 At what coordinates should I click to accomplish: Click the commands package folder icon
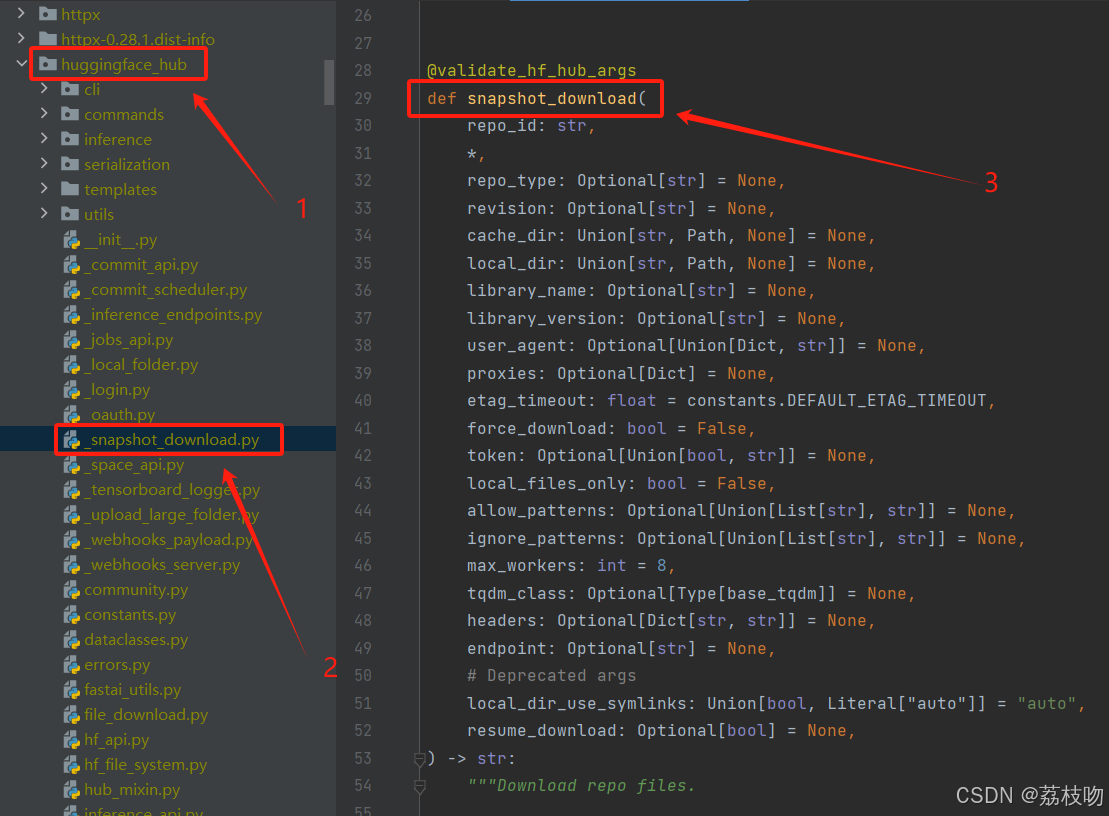click(70, 114)
